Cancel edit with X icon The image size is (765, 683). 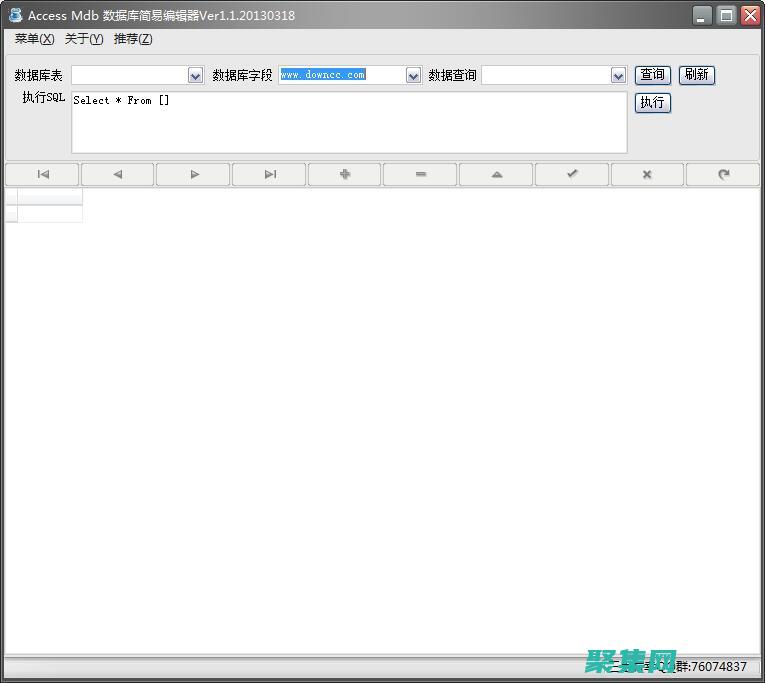coord(647,174)
